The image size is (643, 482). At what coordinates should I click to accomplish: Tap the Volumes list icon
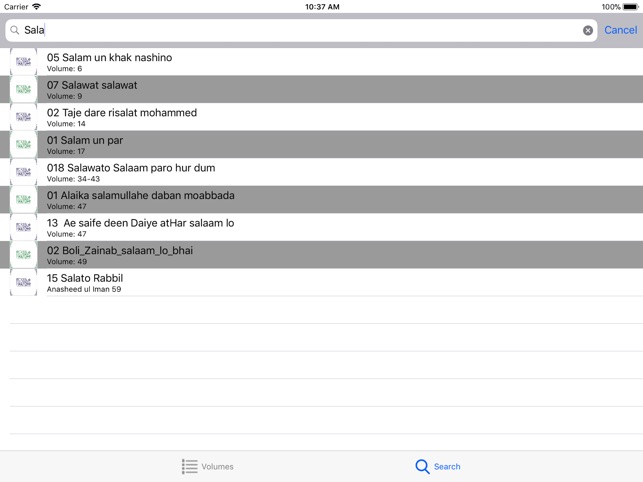[x=189, y=466]
